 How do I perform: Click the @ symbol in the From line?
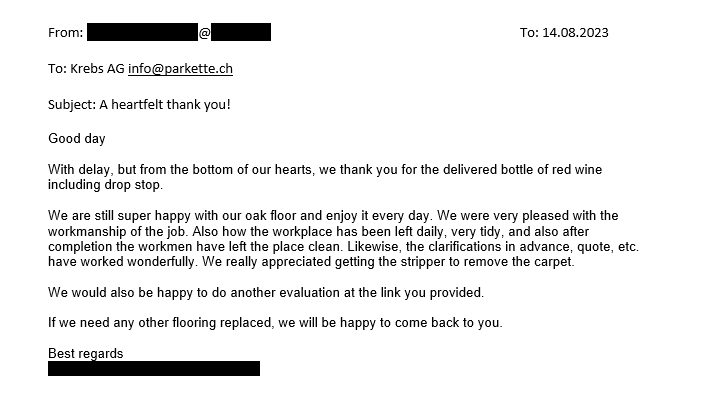click(205, 33)
